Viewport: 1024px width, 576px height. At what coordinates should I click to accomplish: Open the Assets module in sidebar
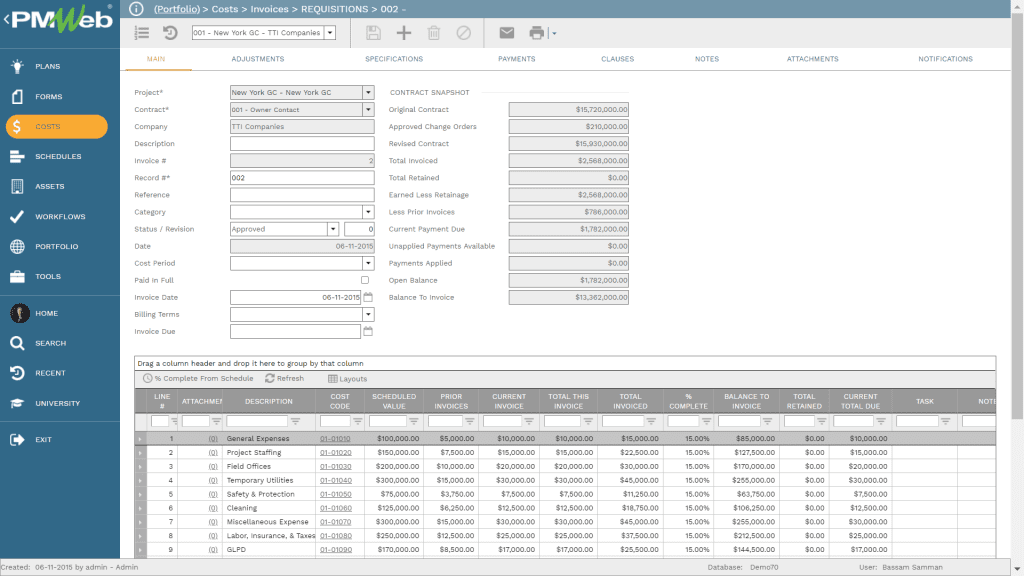[49, 187]
